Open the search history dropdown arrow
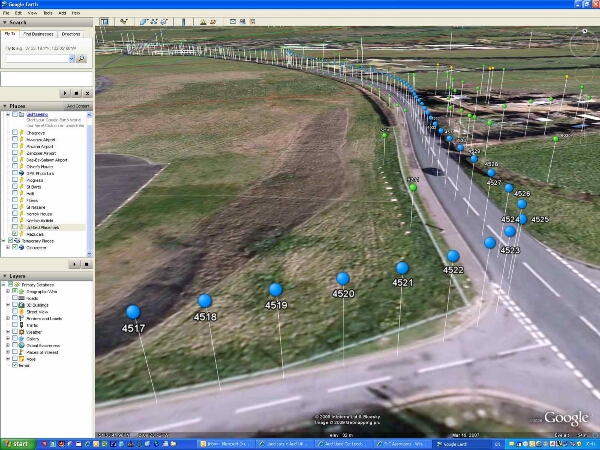600x450 pixels. (72, 59)
